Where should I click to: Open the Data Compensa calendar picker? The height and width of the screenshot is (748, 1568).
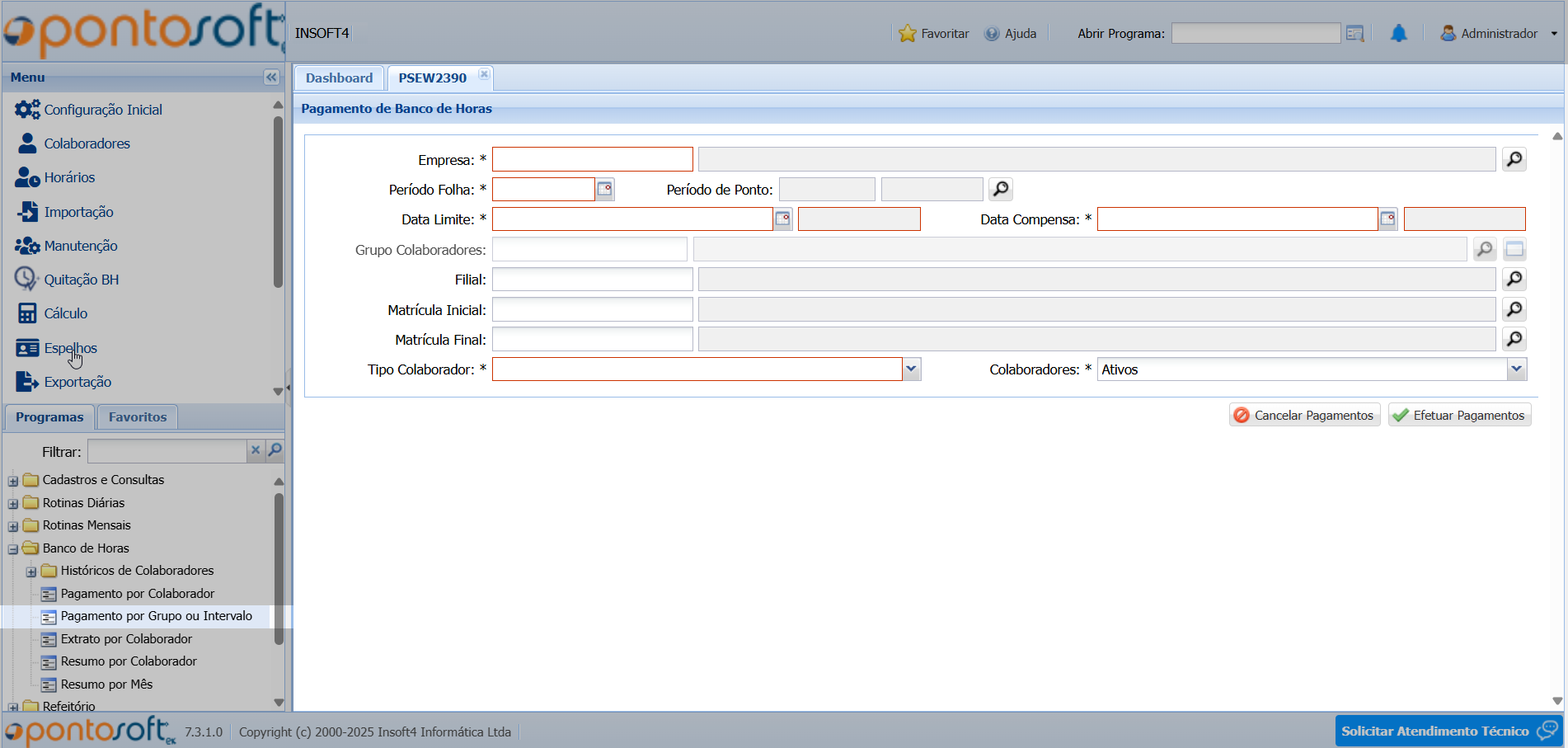[1387, 219]
